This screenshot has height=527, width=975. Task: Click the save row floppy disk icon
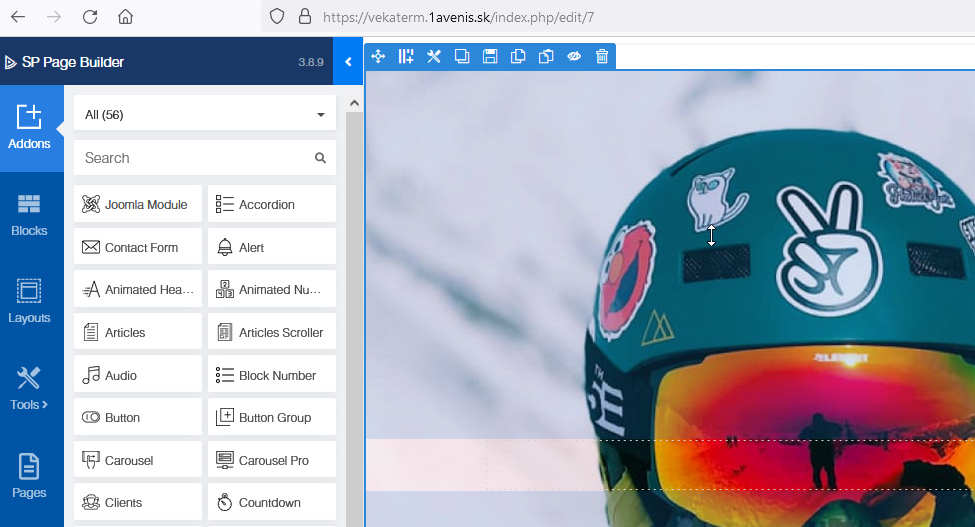click(x=490, y=57)
